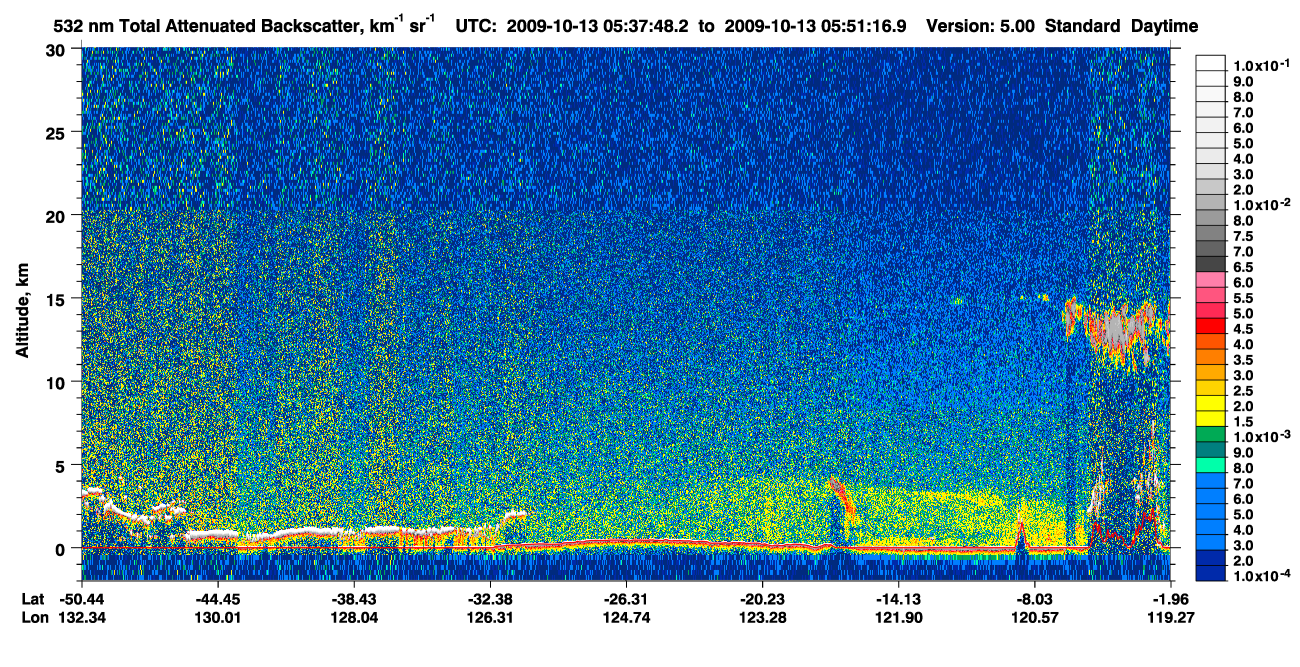Click the word "Standard" in the header

pyautogui.click(x=1082, y=25)
